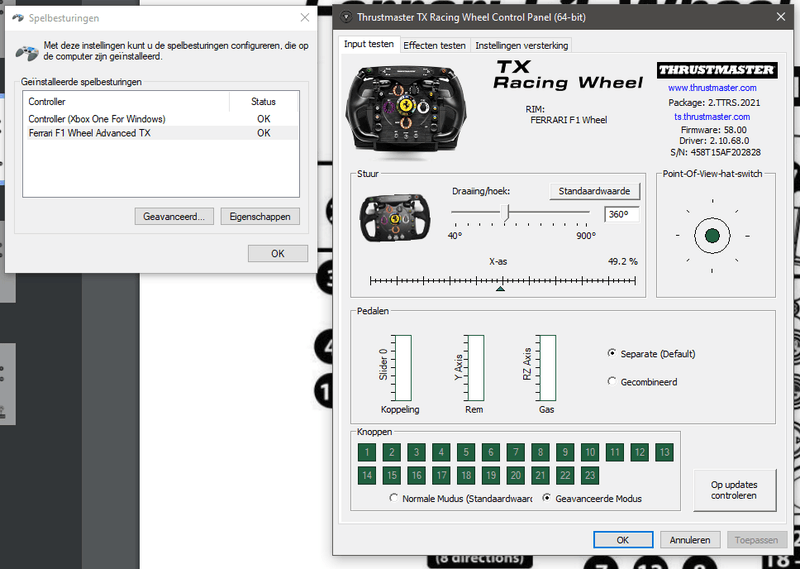Click the small steering wheel image in Stuur

tap(395, 218)
